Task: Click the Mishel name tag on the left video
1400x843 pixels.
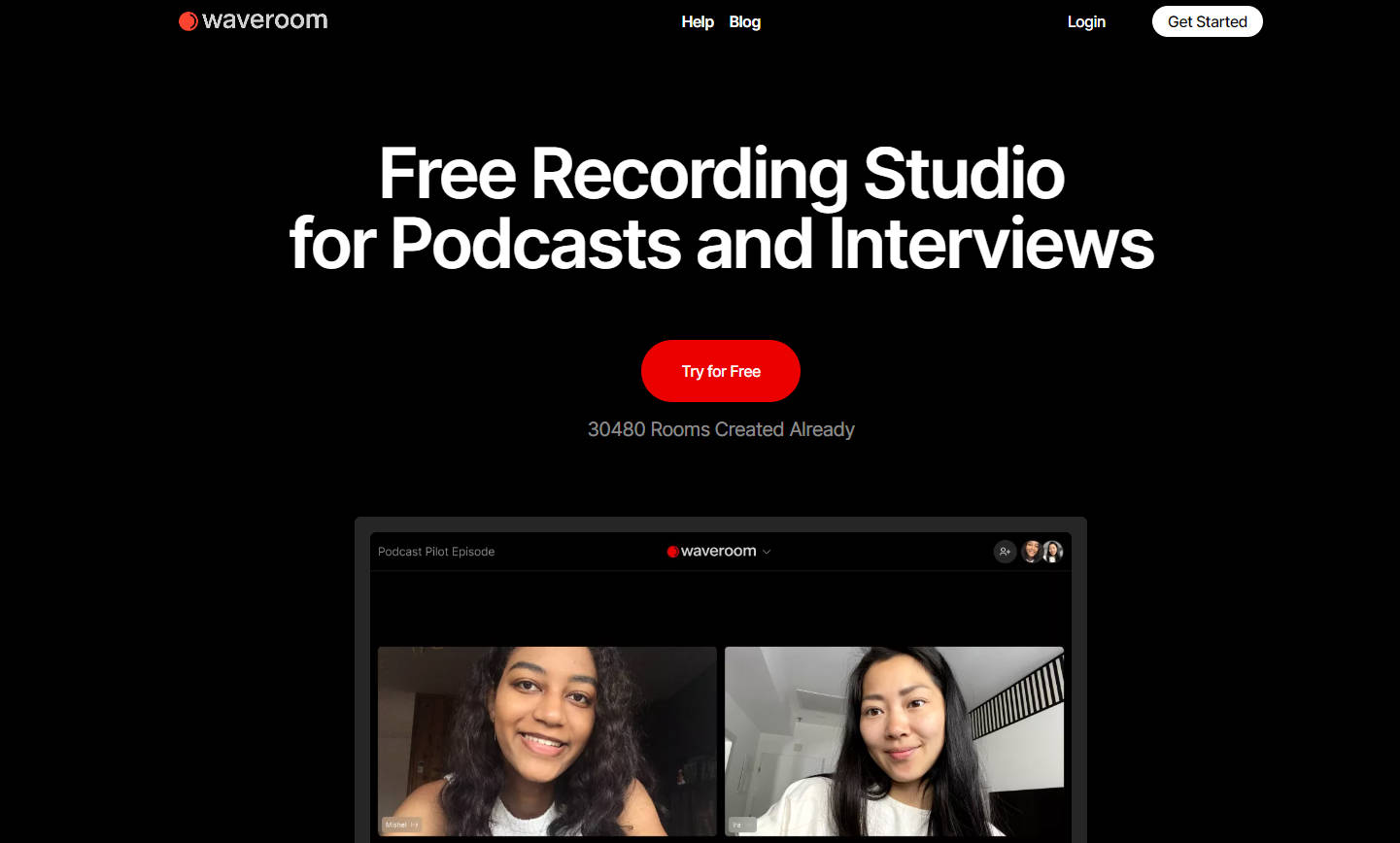Action: click(401, 825)
